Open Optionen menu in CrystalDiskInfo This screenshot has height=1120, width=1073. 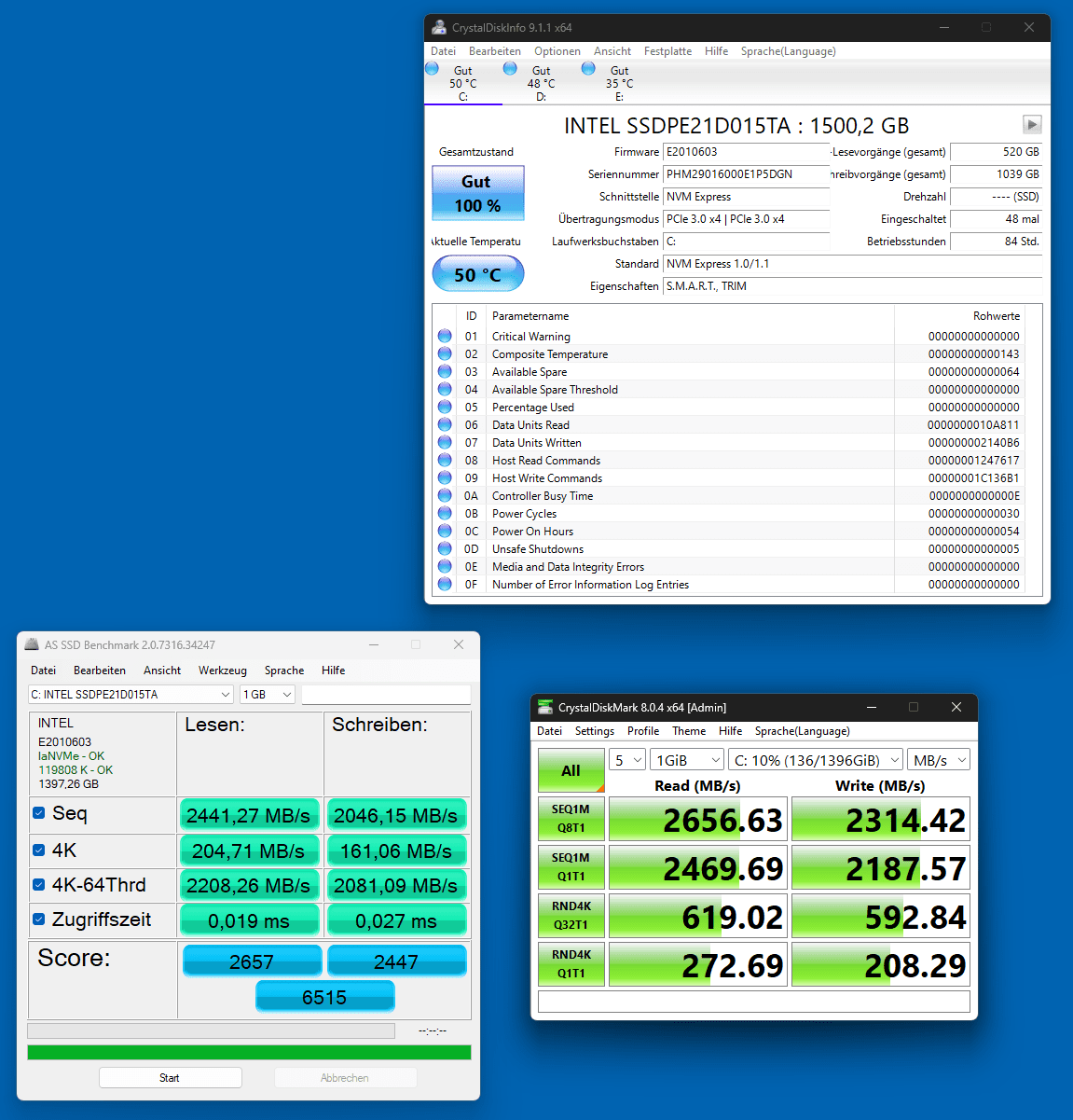click(x=557, y=51)
